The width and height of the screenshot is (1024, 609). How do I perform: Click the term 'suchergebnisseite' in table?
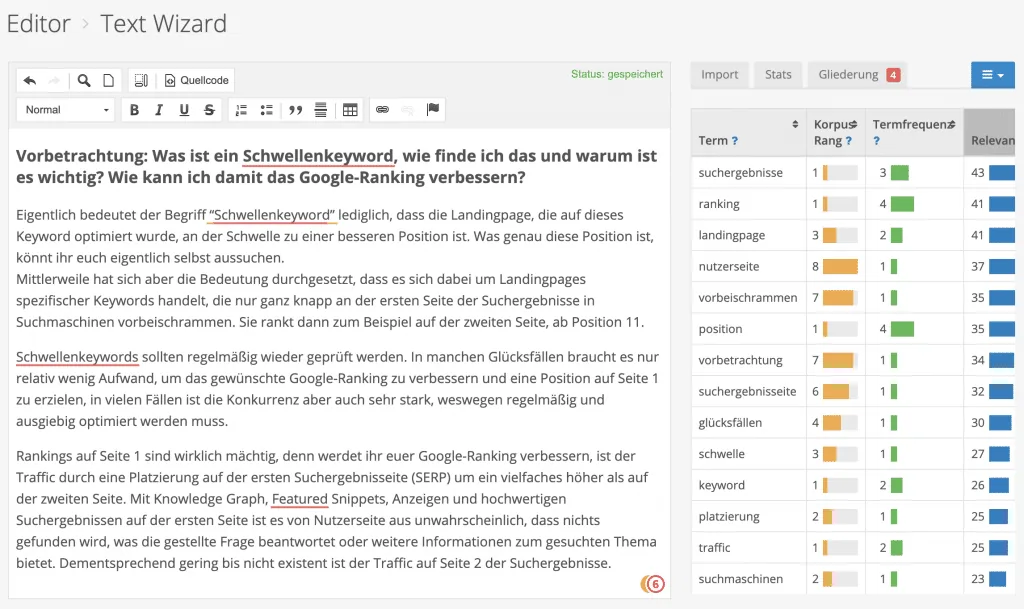(747, 392)
